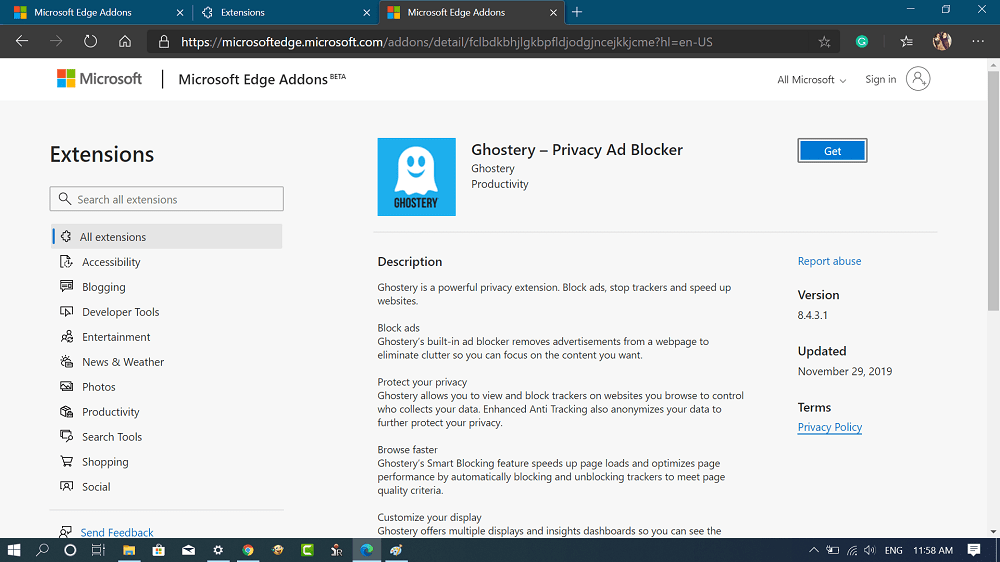Open Cortana from the taskbar
Viewport: 1000px width, 562px height.
pos(70,550)
